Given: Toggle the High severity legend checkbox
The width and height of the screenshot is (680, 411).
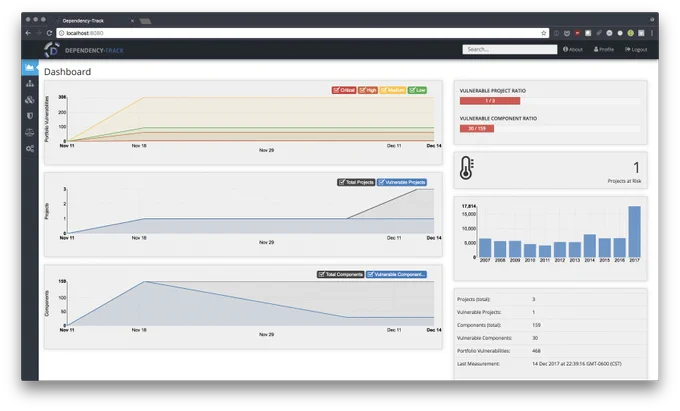Looking at the screenshot, I should pyautogui.click(x=368, y=90).
